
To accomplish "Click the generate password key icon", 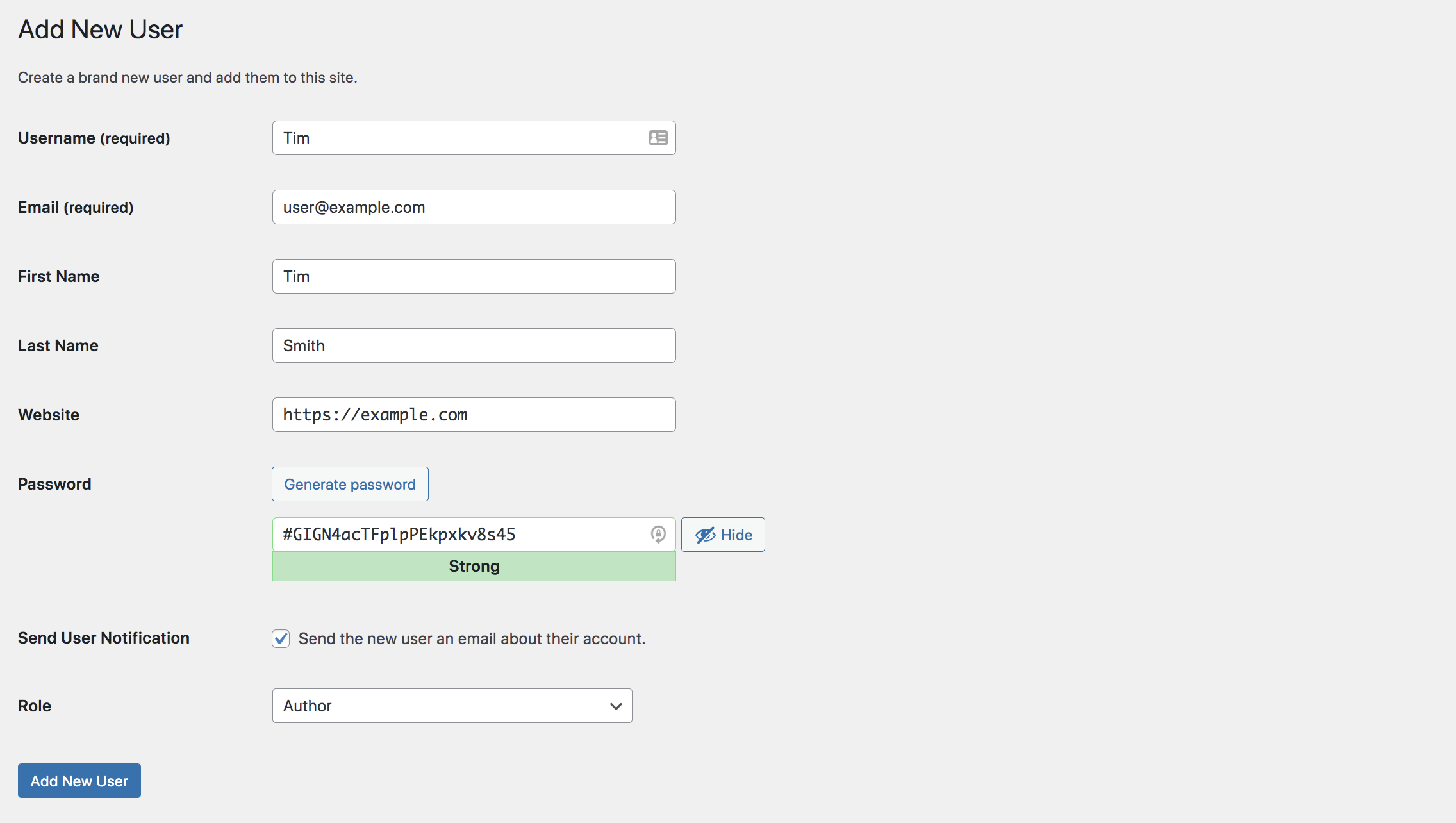I will (x=659, y=533).
